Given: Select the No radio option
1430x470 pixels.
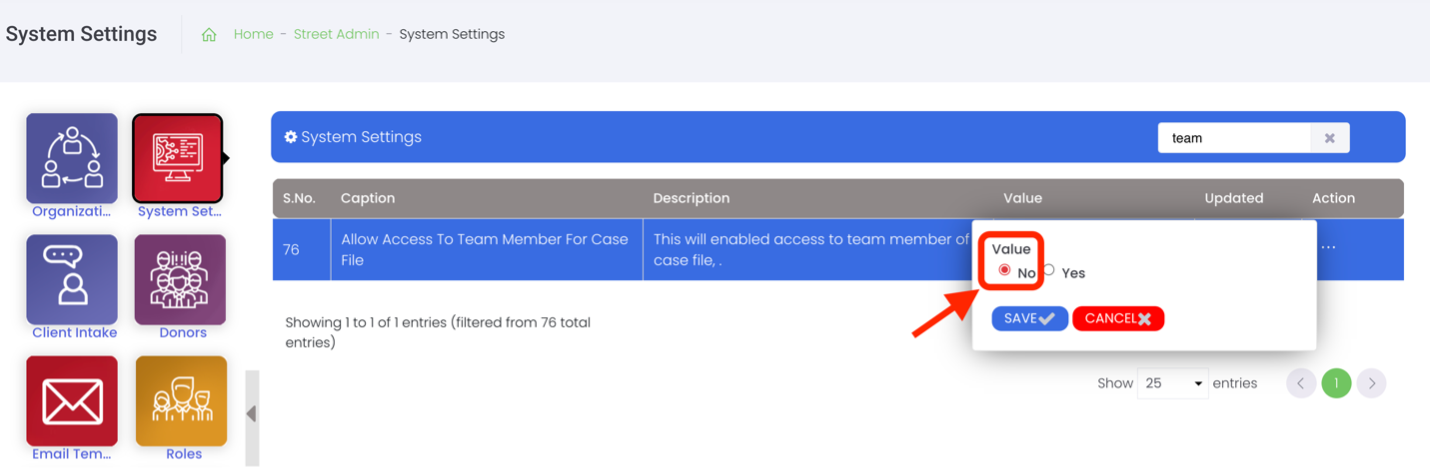Looking at the screenshot, I should pos(1004,271).
